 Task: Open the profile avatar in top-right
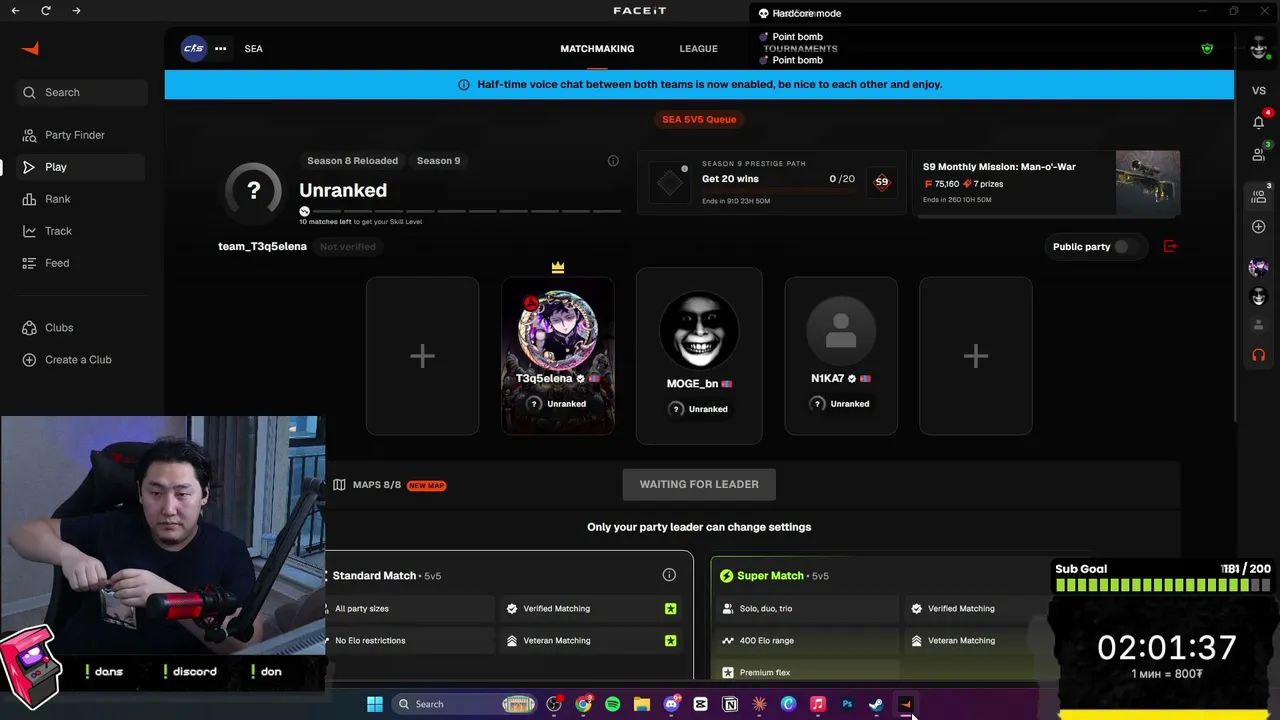[x=1258, y=48]
